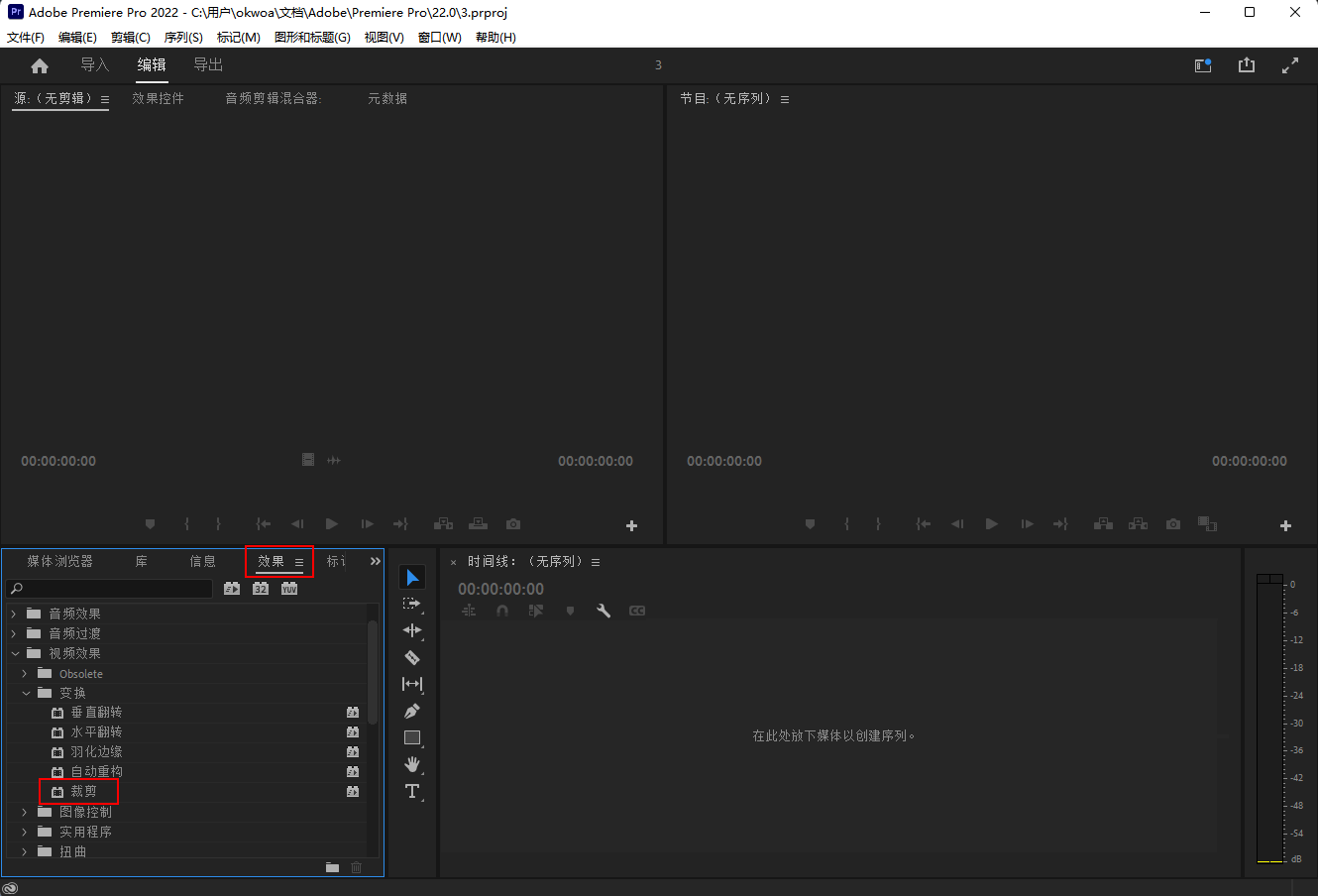The image size is (1318, 896).
Task: Click the effects search field
Action: [109, 589]
